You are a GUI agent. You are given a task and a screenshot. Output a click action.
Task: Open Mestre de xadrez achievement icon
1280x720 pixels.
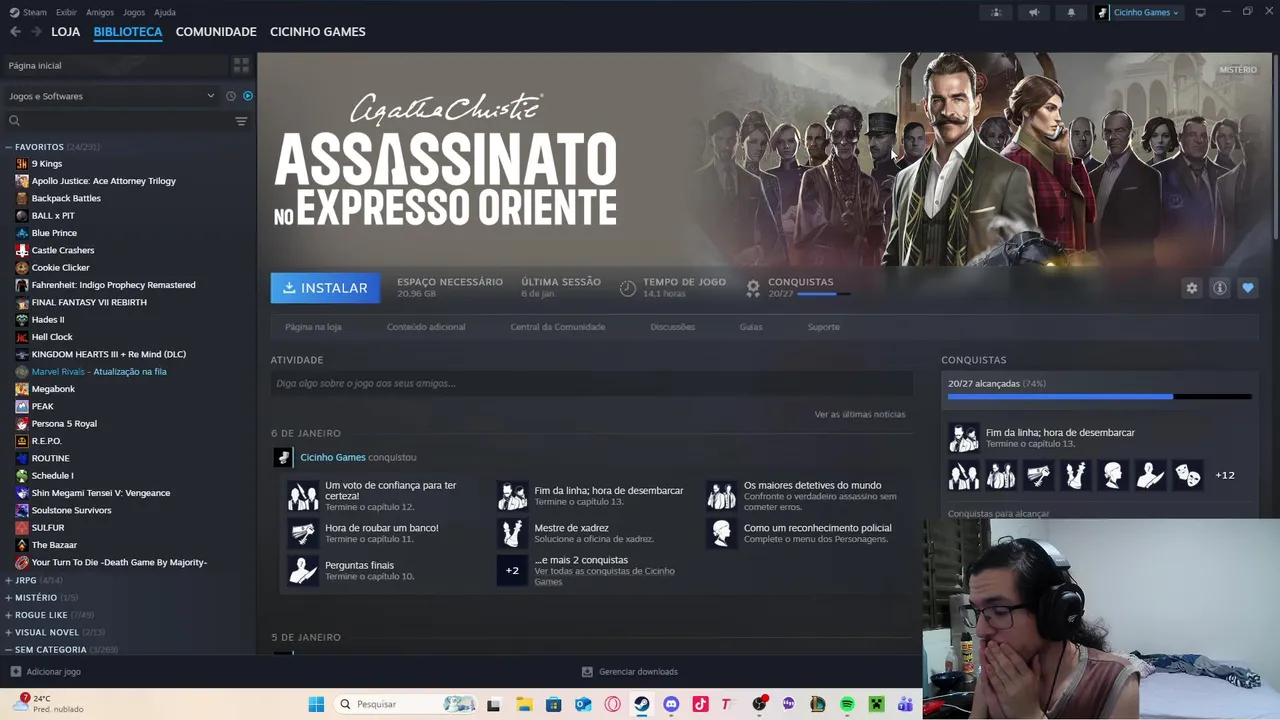tap(512, 533)
